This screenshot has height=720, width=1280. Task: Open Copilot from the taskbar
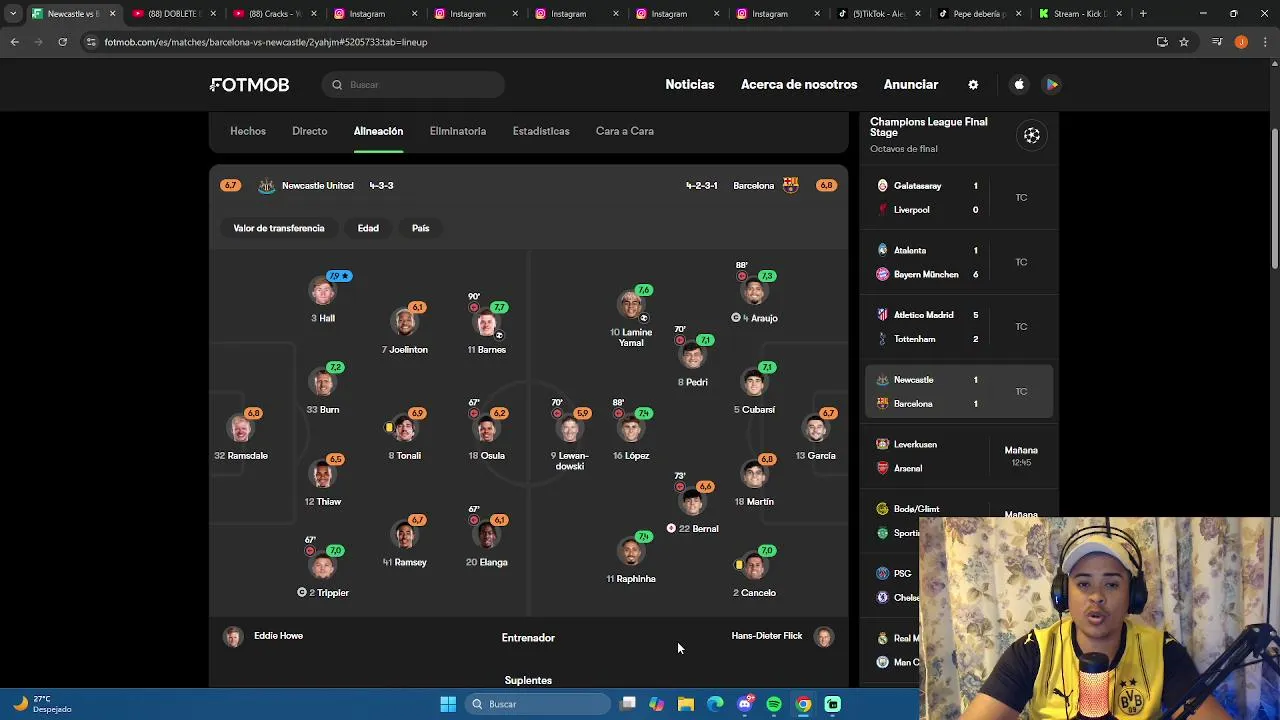click(x=657, y=704)
